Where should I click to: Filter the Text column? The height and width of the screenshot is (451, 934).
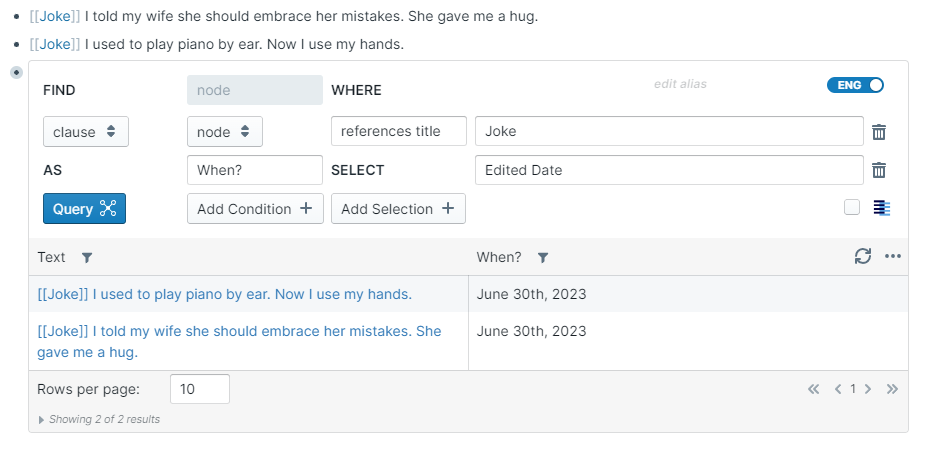[x=87, y=258]
